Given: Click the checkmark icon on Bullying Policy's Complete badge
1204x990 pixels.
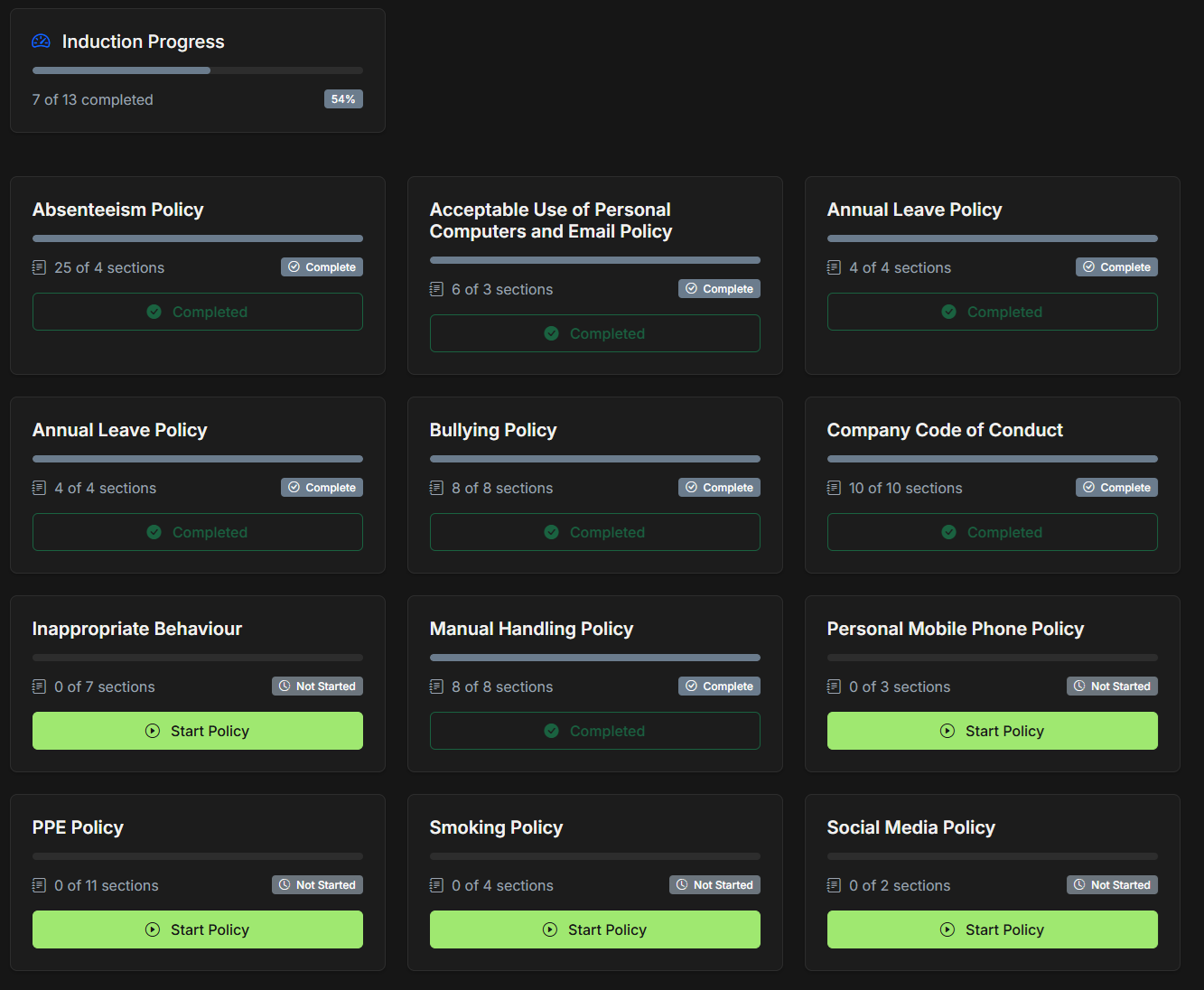Looking at the screenshot, I should pos(691,487).
